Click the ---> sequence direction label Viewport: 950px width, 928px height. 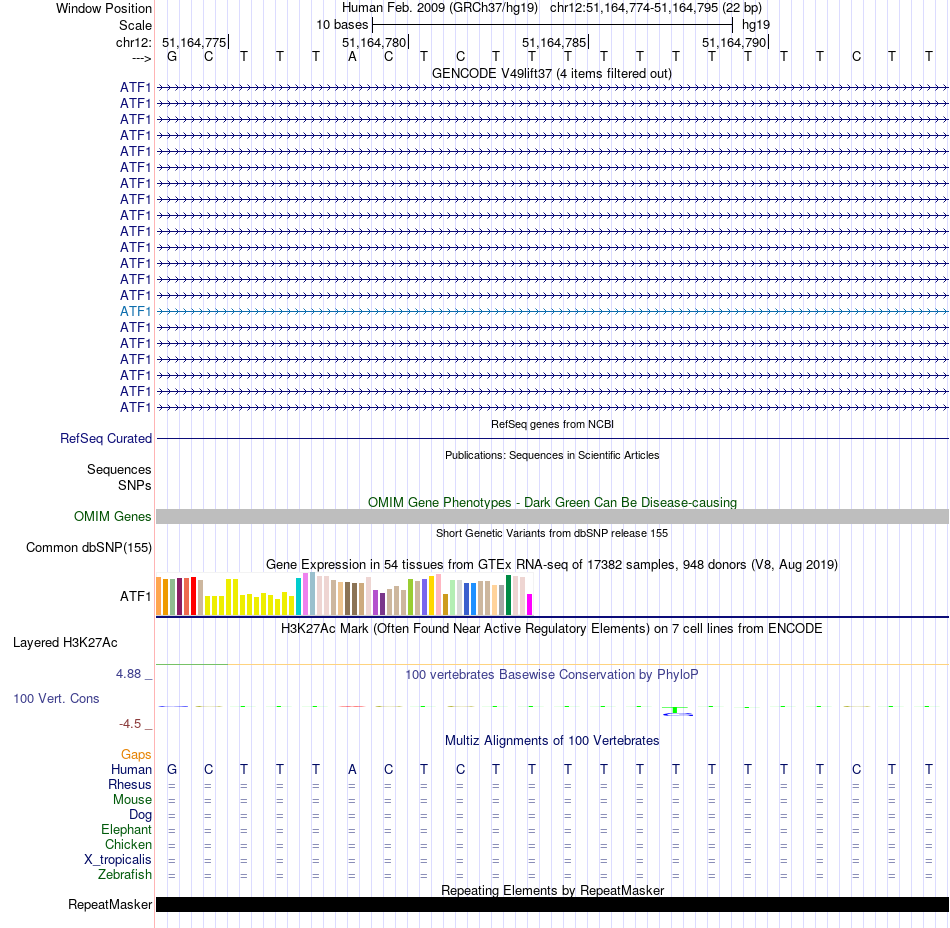141,58
